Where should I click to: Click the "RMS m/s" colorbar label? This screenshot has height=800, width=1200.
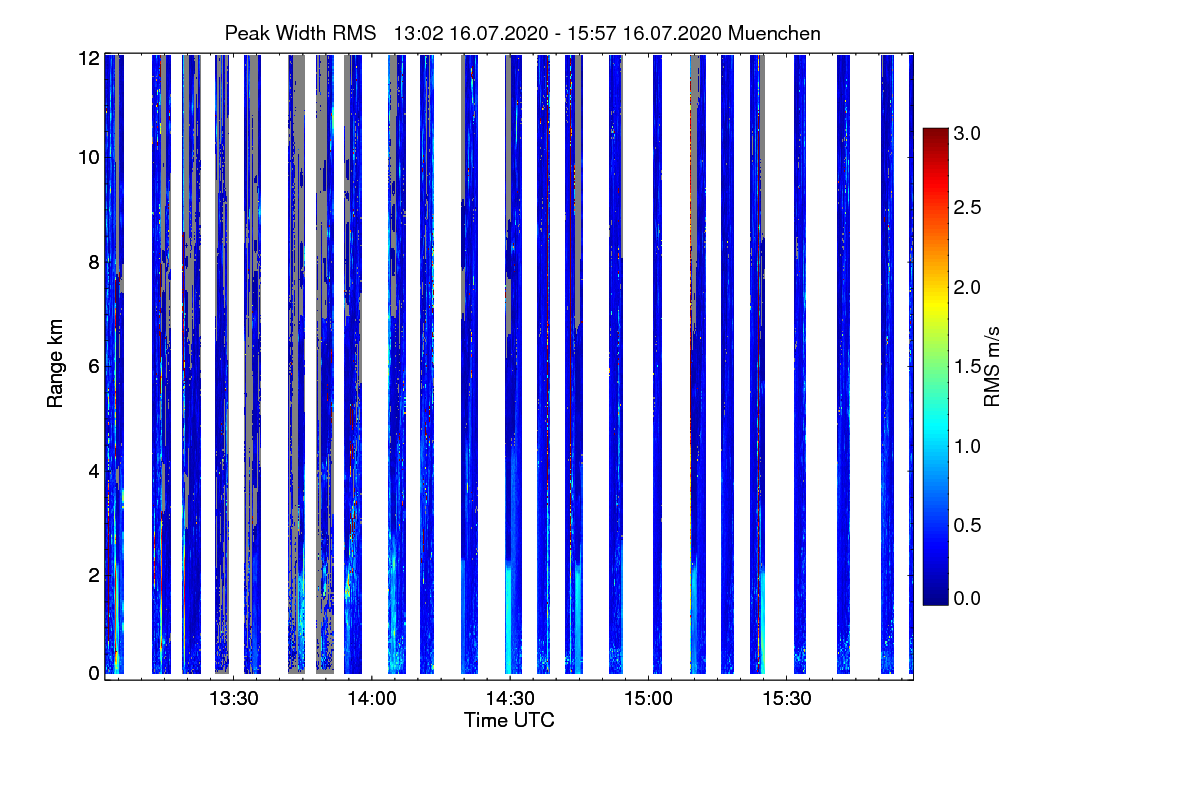[x=991, y=366]
